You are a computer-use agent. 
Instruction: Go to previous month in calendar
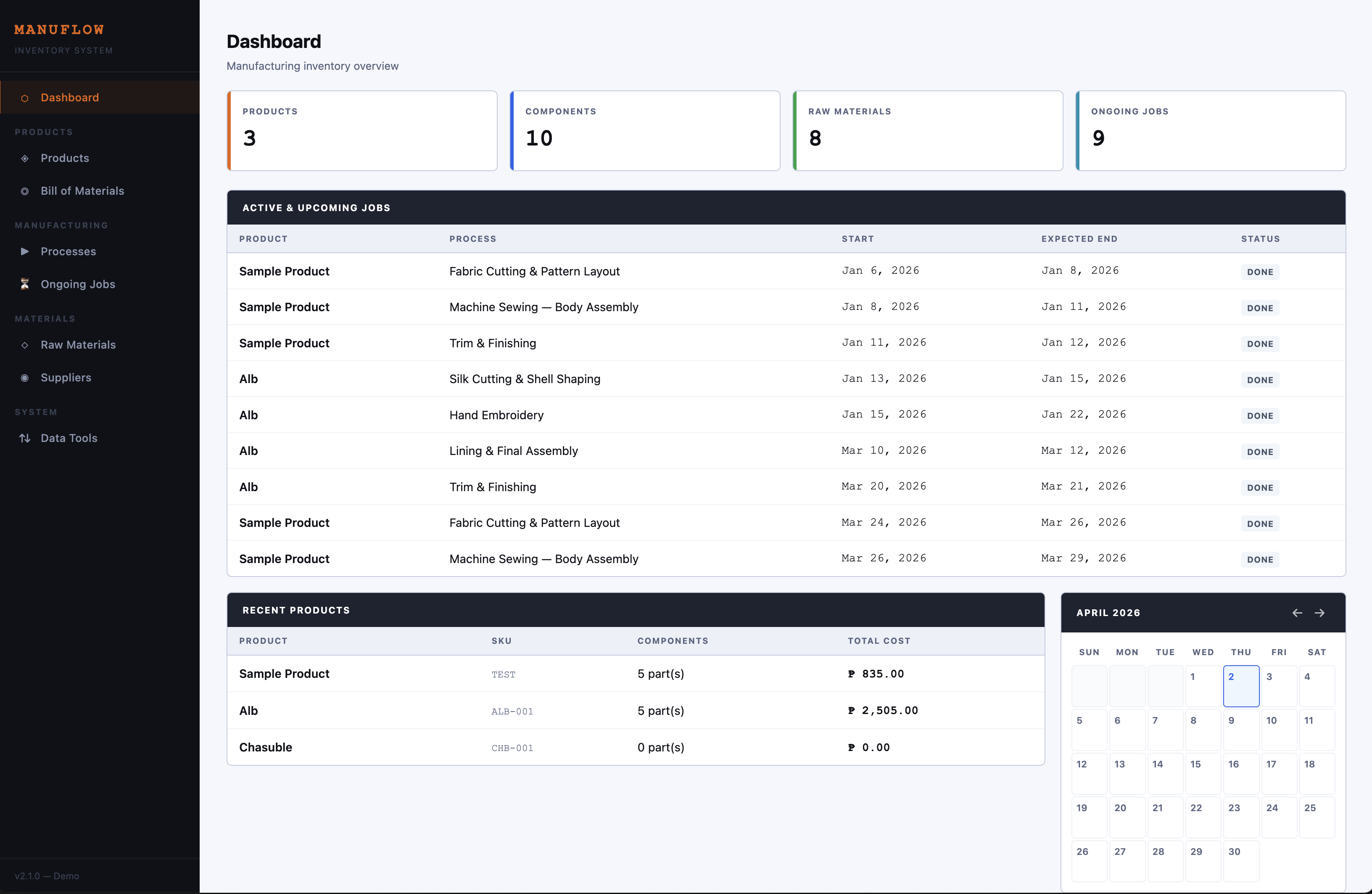(1297, 613)
